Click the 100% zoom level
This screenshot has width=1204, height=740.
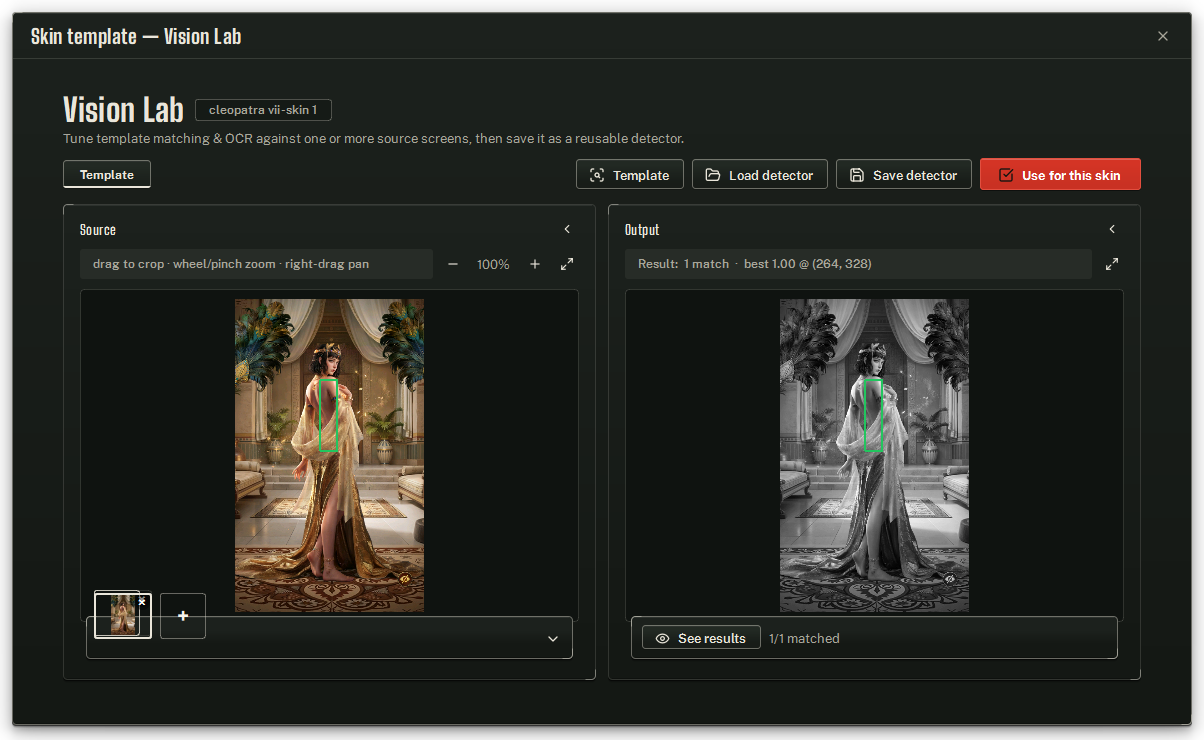tap(493, 264)
